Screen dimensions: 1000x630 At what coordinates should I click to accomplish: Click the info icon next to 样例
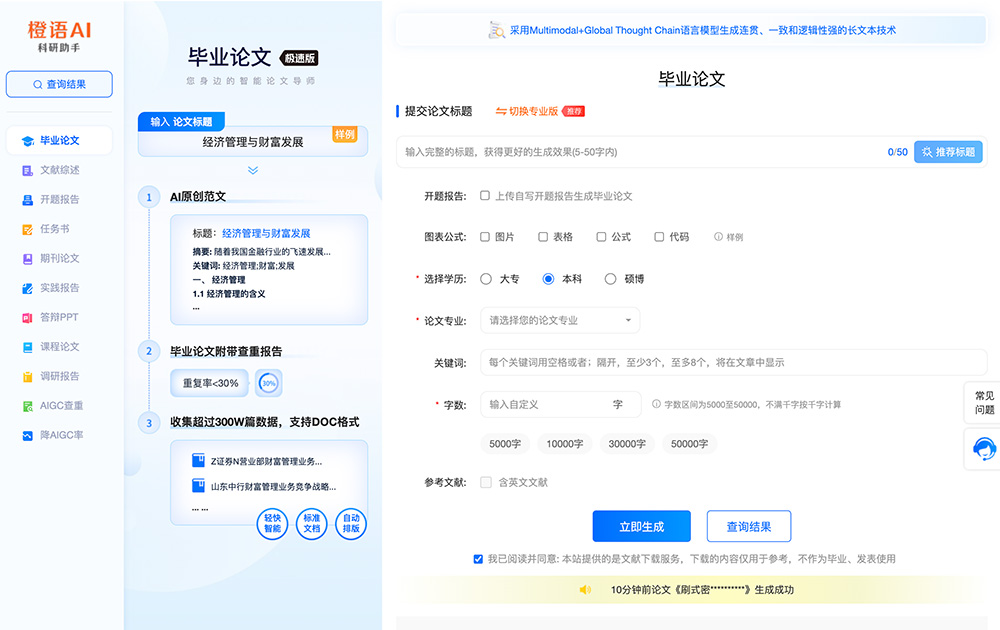point(718,237)
